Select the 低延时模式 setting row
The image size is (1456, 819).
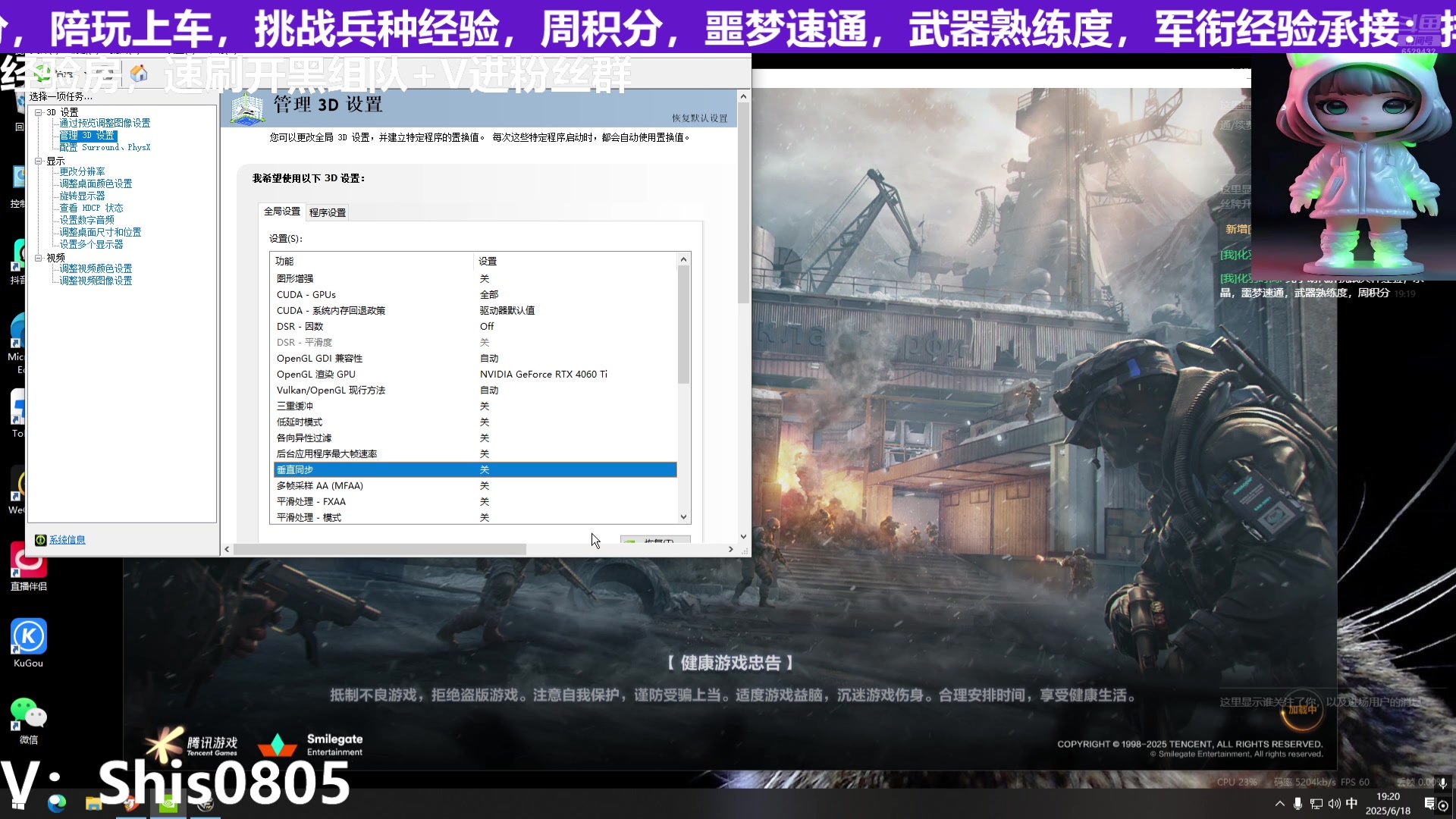click(x=475, y=422)
